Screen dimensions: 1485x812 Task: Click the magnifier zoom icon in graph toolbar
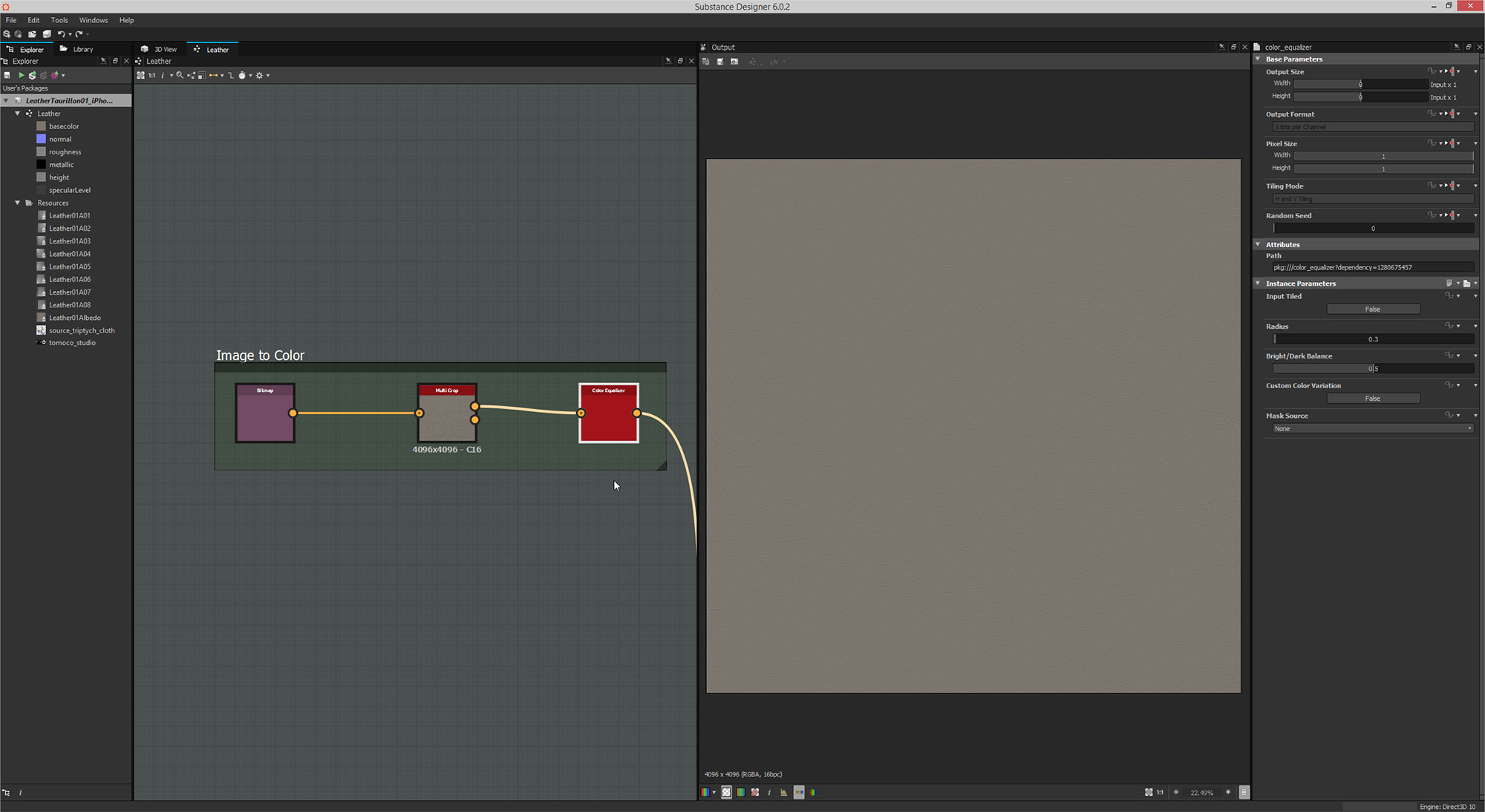(x=179, y=75)
